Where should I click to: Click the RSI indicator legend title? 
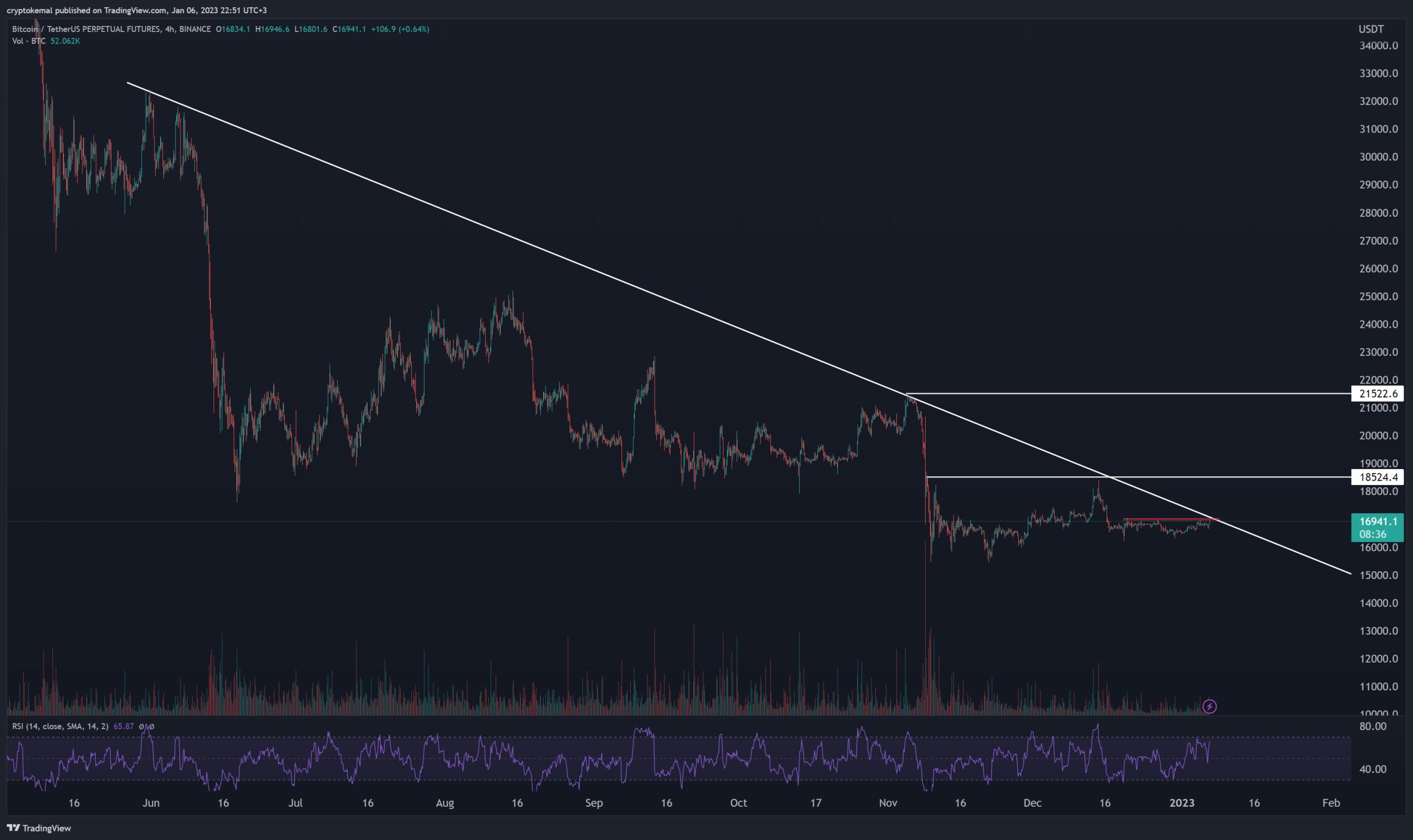(60, 726)
